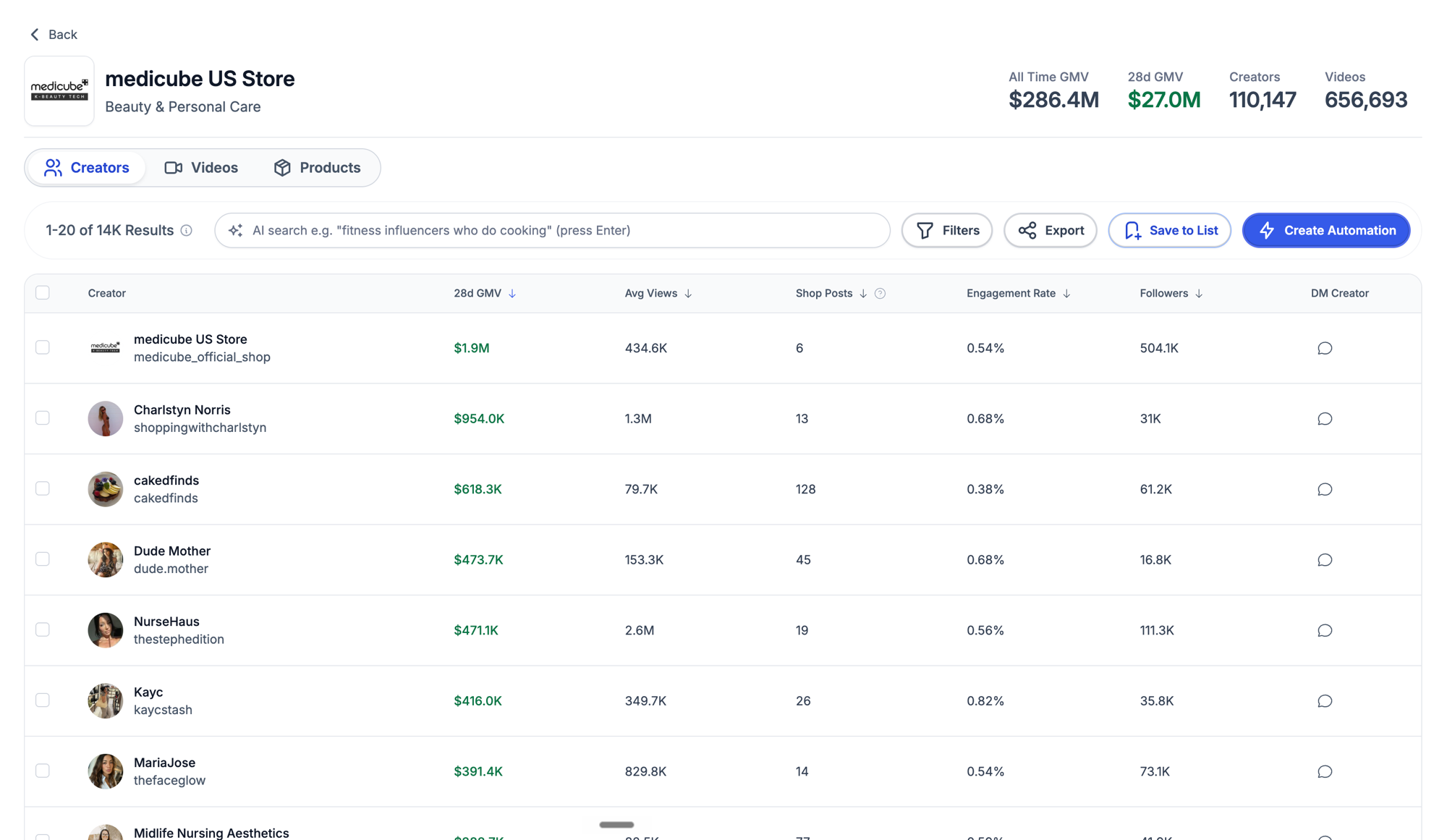Tick the cakedfinds row checkbox
Viewport: 1447px width, 840px height.
[43, 488]
